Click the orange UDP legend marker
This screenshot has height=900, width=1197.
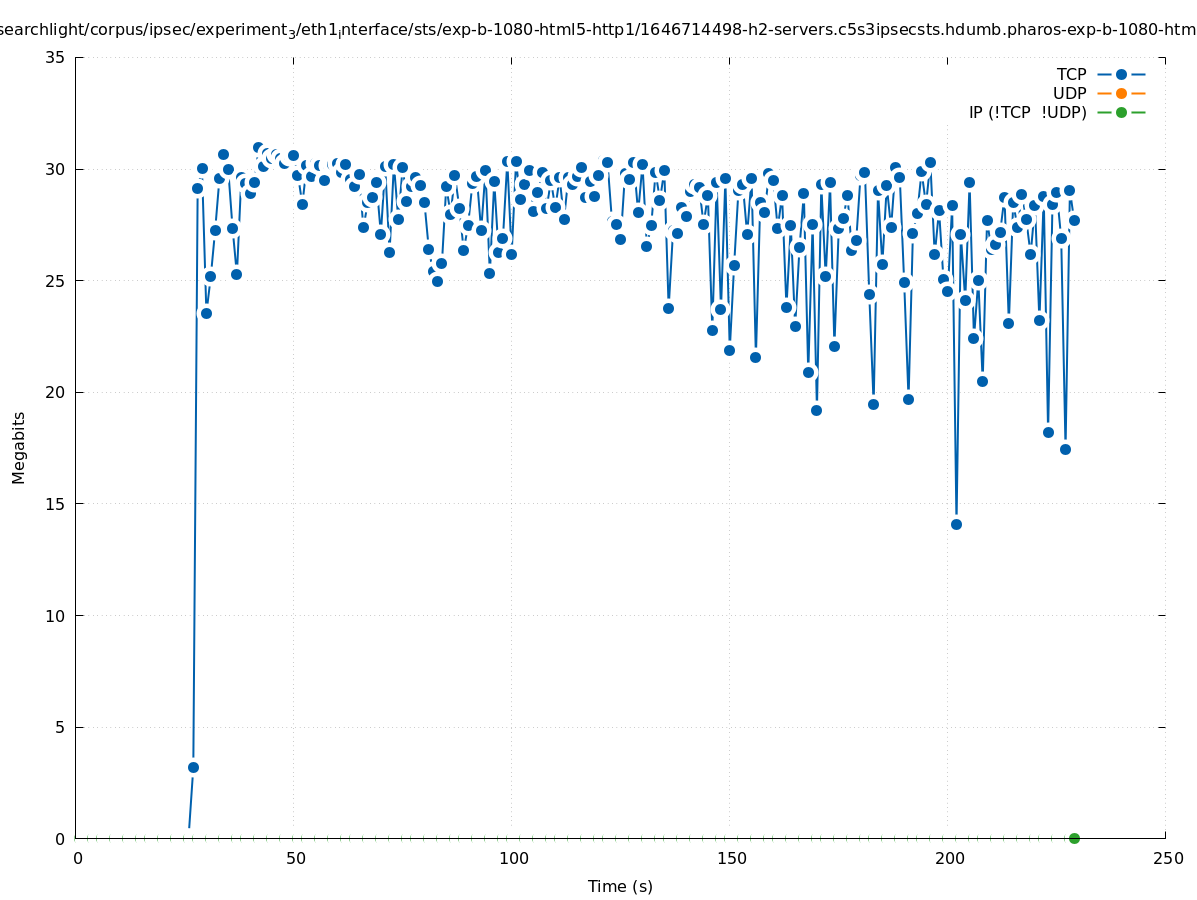point(1121,93)
